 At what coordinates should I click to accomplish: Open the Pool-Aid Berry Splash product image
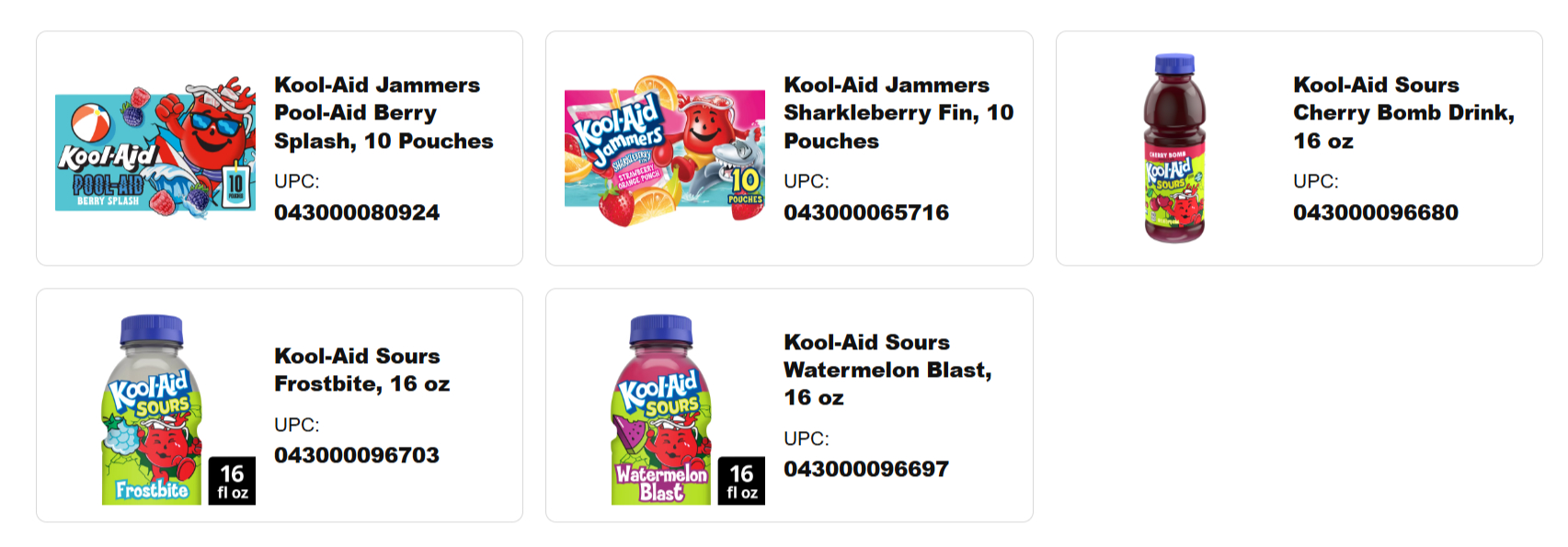155,148
